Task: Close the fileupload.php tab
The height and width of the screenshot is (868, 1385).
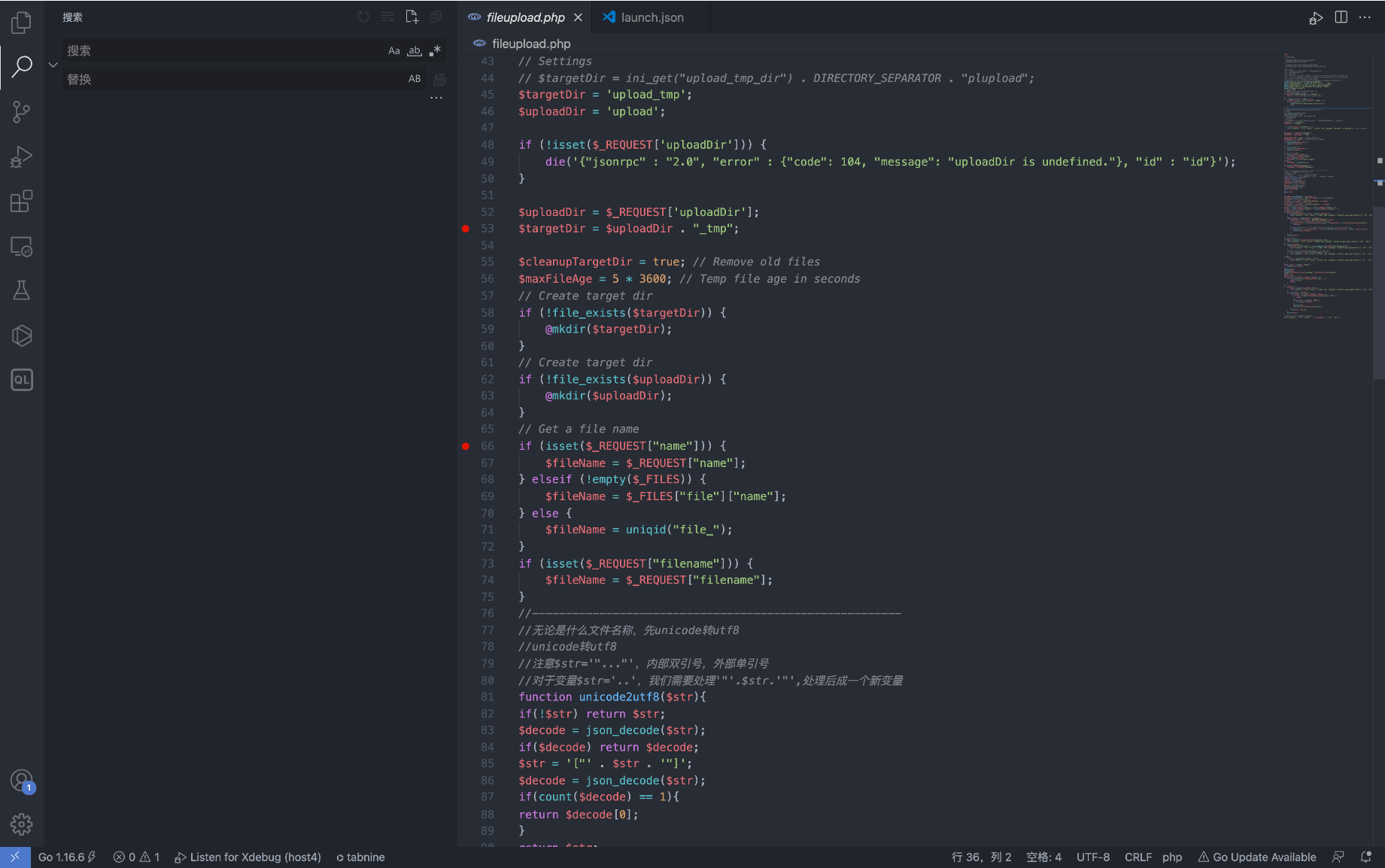Action: coord(578,17)
